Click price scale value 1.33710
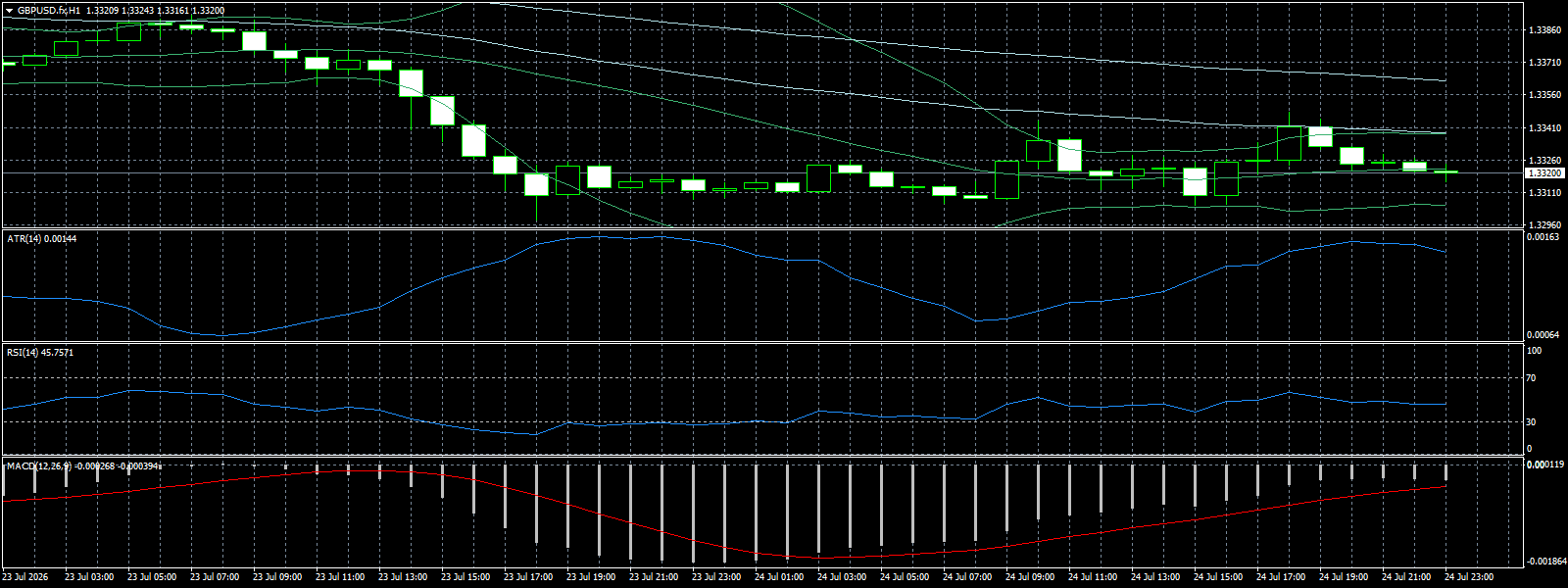1568x588 pixels. (1544, 63)
